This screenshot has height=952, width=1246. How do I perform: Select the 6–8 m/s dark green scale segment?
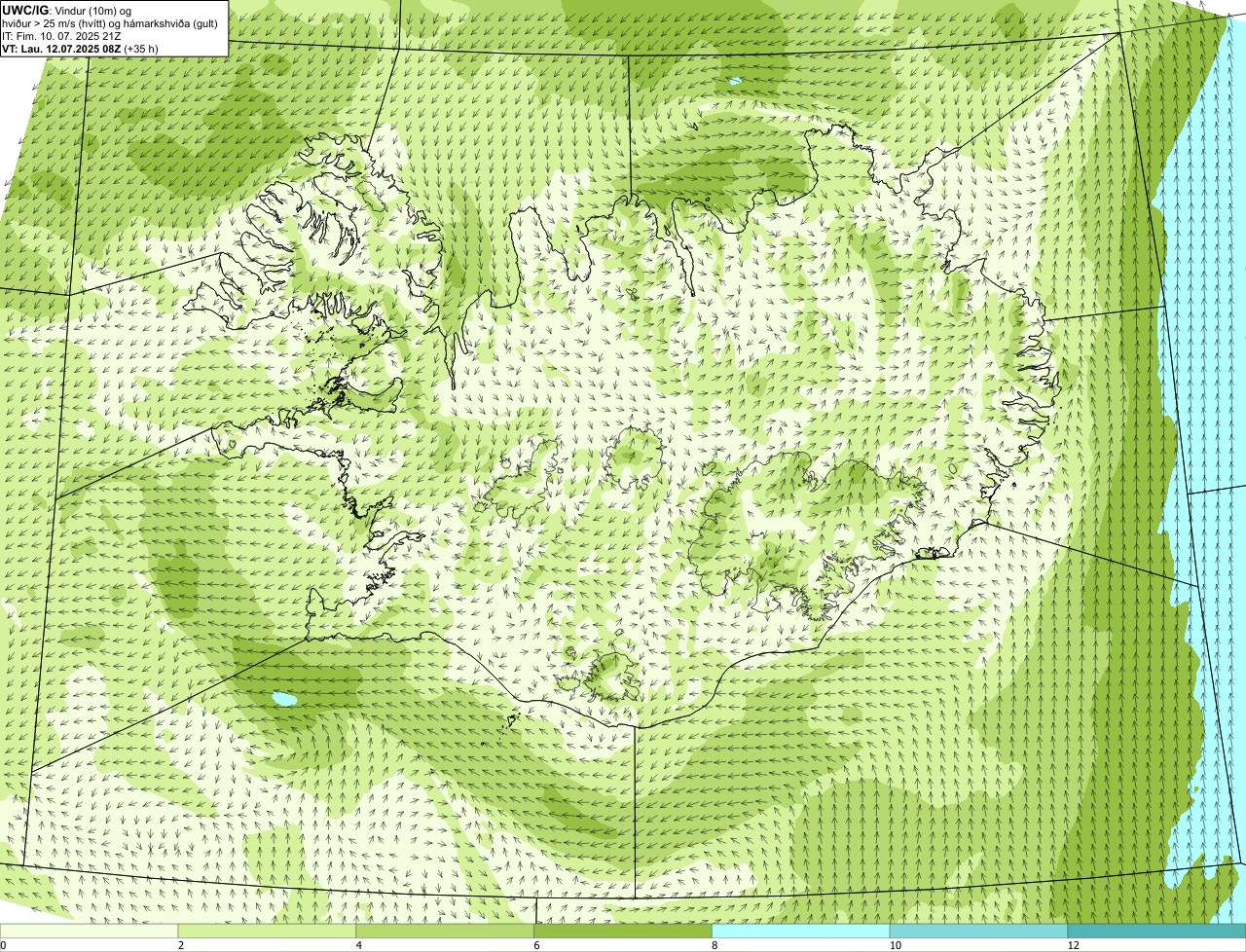[x=623, y=931]
